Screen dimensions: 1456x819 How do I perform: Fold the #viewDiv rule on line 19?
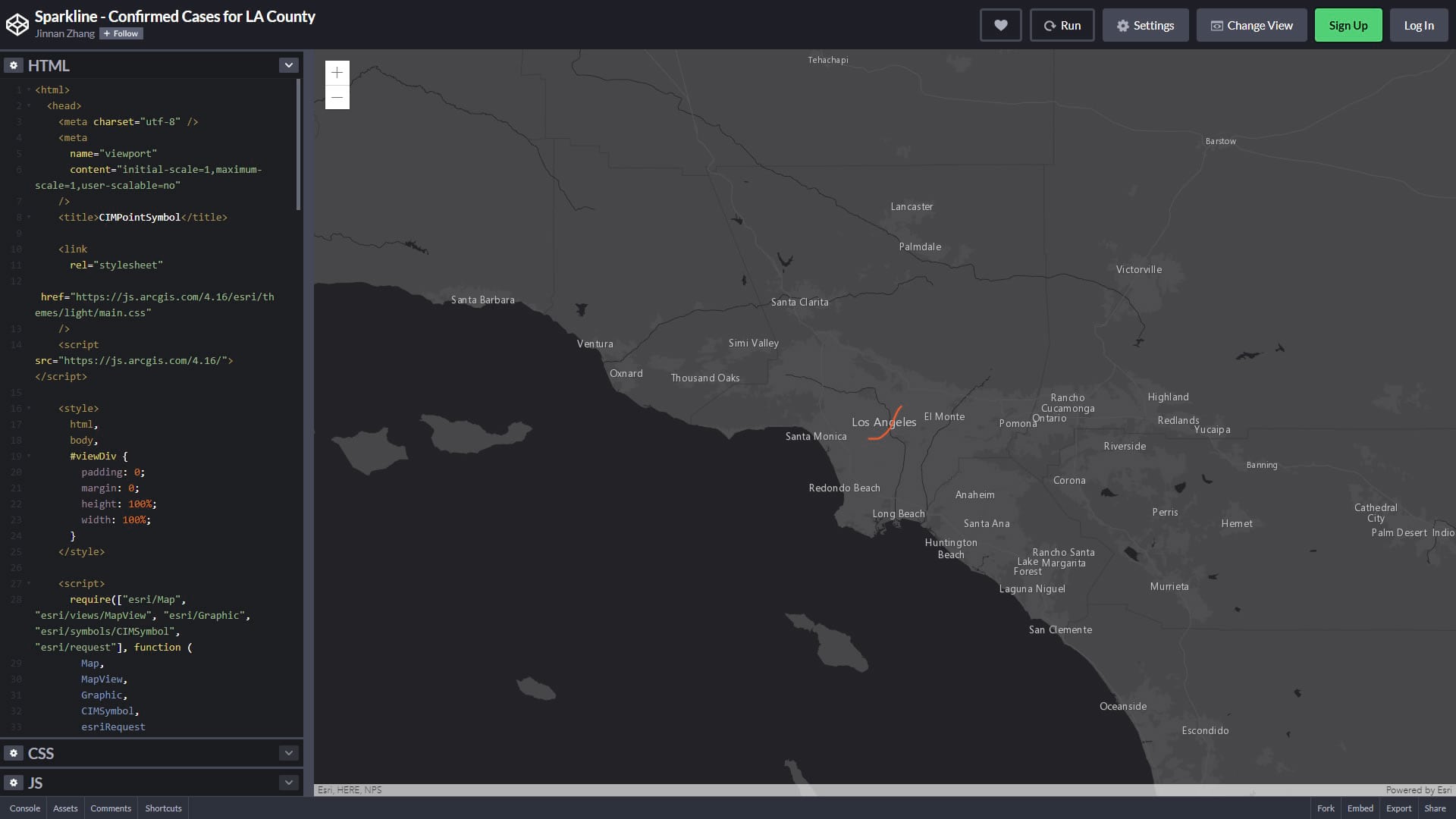click(29, 457)
